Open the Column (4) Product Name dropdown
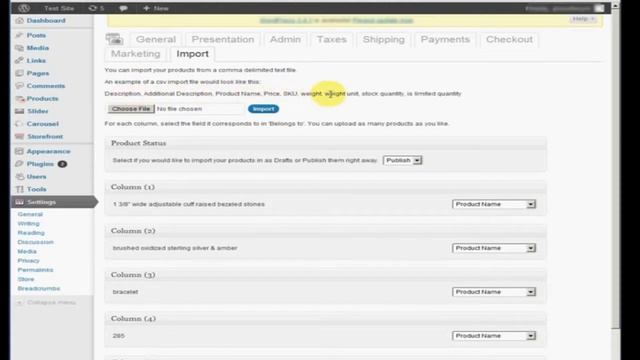 494,336
